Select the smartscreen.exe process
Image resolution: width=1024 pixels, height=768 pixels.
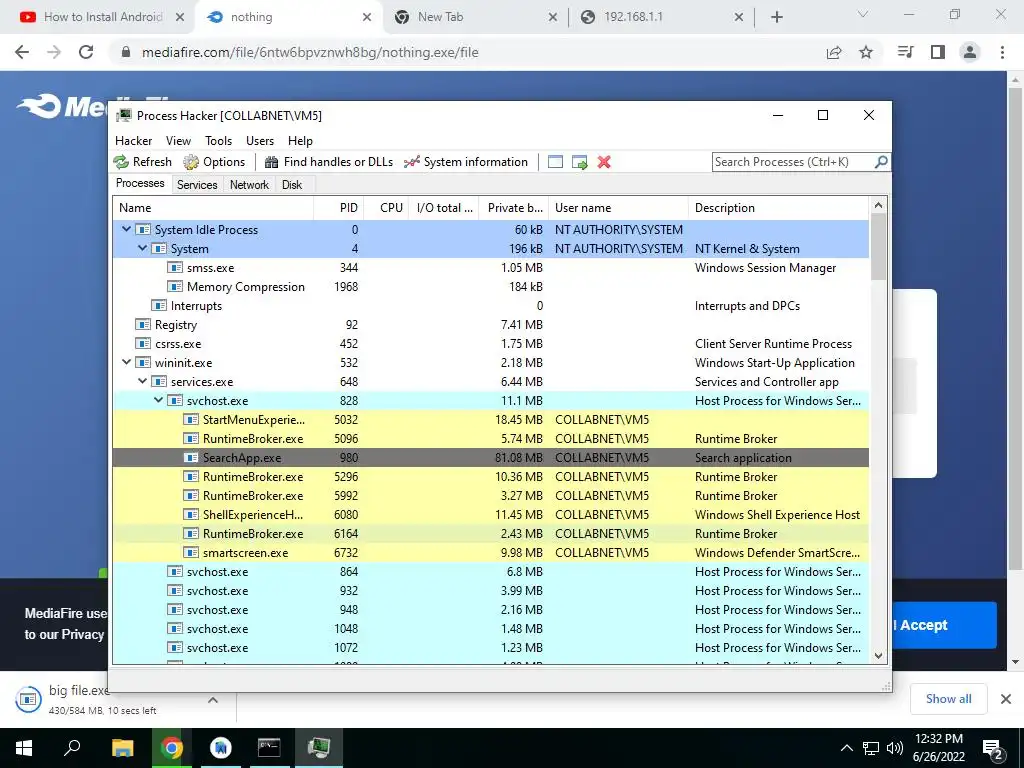(490, 552)
